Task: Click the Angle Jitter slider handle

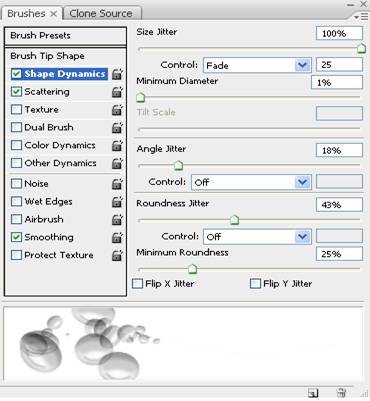Action: (x=179, y=165)
